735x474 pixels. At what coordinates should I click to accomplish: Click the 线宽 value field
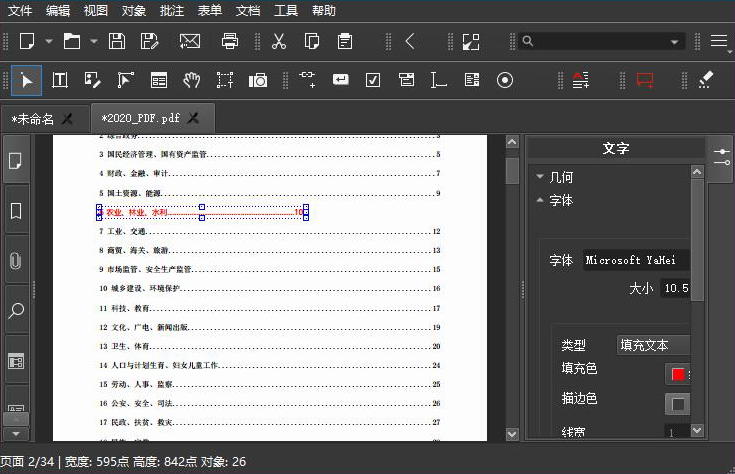pos(677,432)
